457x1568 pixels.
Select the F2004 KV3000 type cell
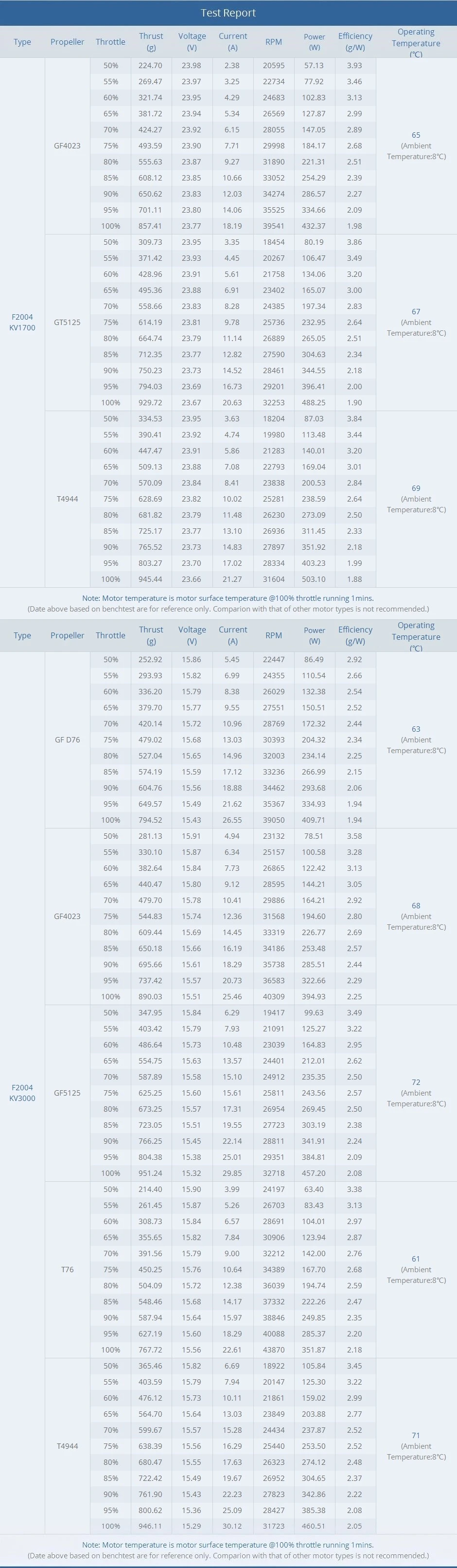22,1093
